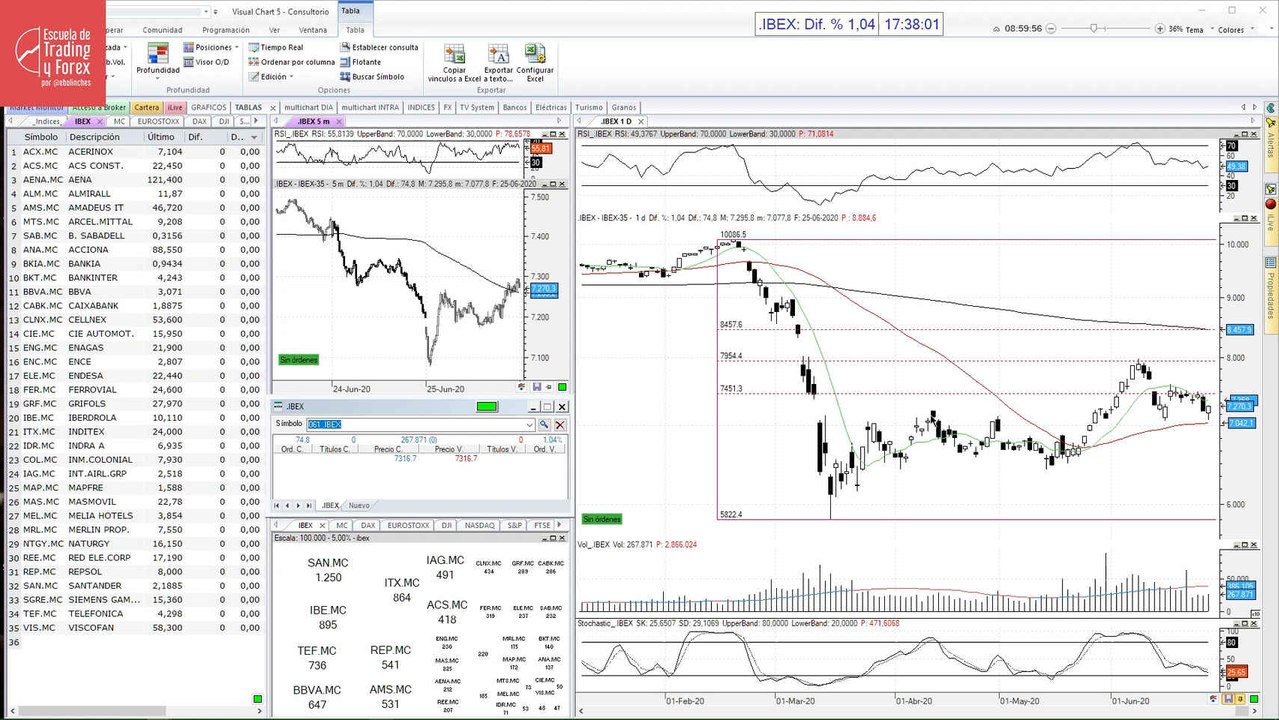Click the search magnifier beside Símbolo field
This screenshot has width=1279, height=720.
pos(544,424)
